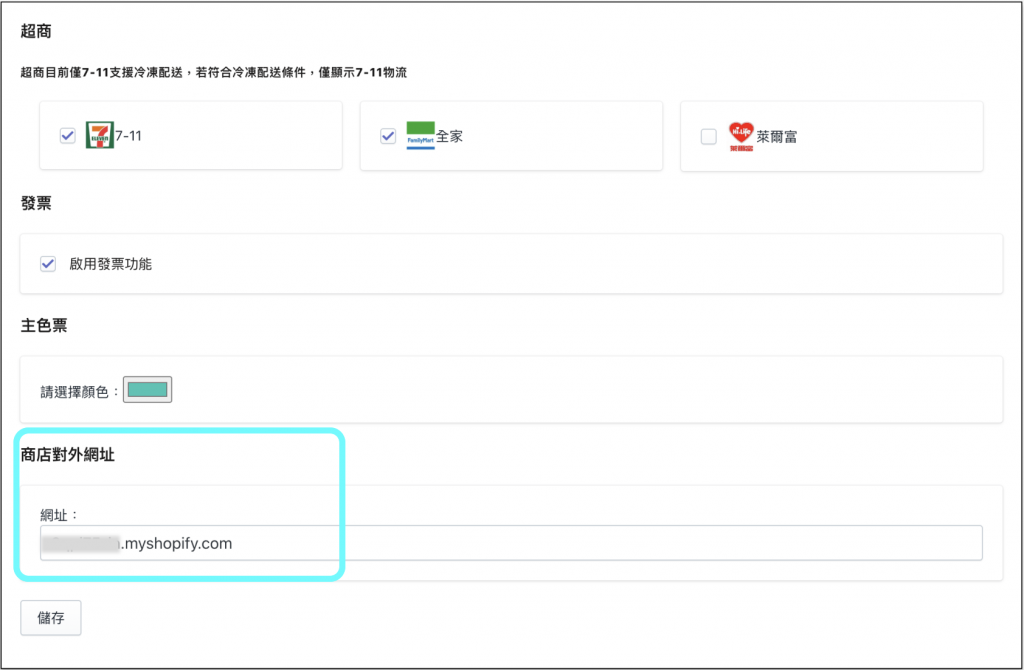
Task: Disable the 啟用發票功能 checkbox
Action: pos(48,264)
